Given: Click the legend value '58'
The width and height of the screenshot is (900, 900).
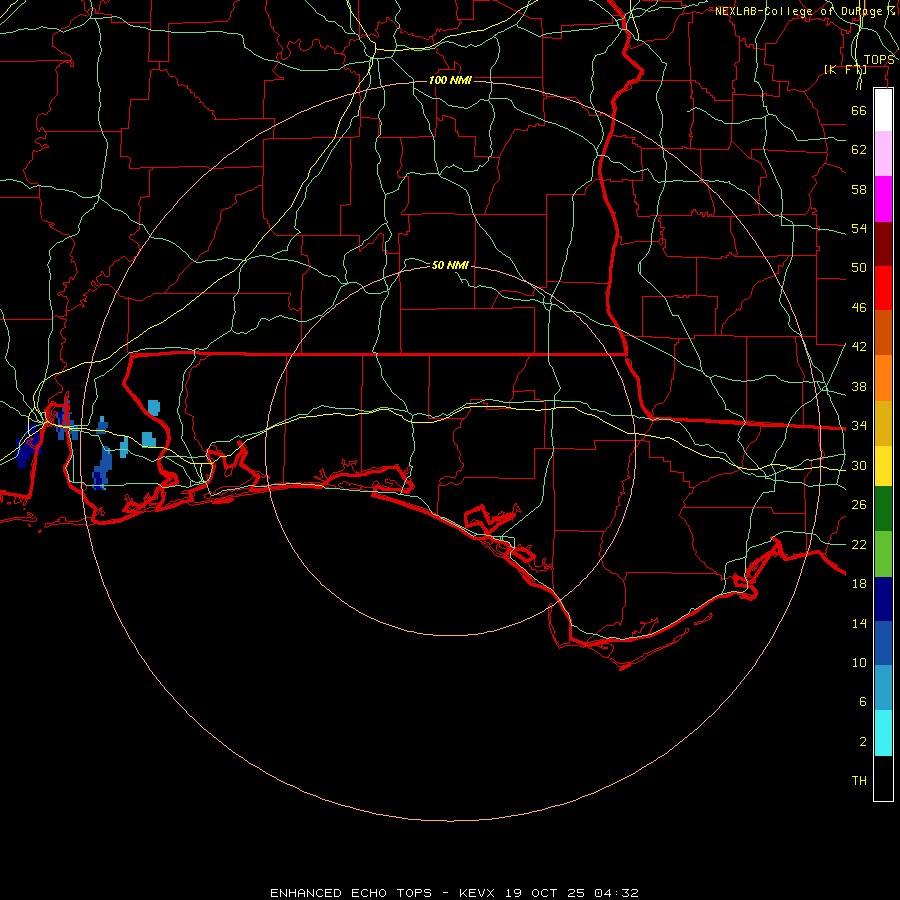Looking at the screenshot, I should pyautogui.click(x=859, y=189).
